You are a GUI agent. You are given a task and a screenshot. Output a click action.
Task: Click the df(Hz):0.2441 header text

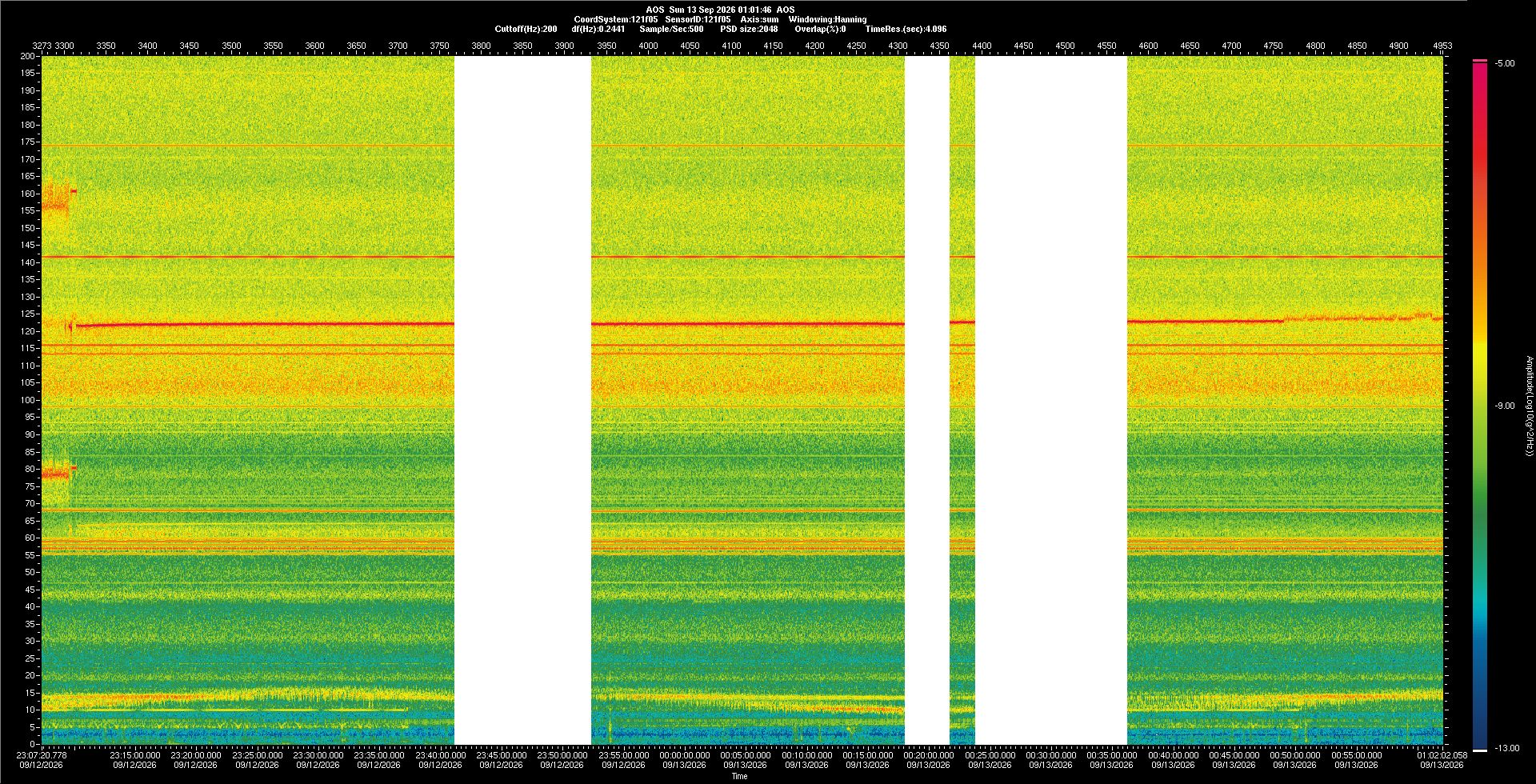click(x=598, y=30)
